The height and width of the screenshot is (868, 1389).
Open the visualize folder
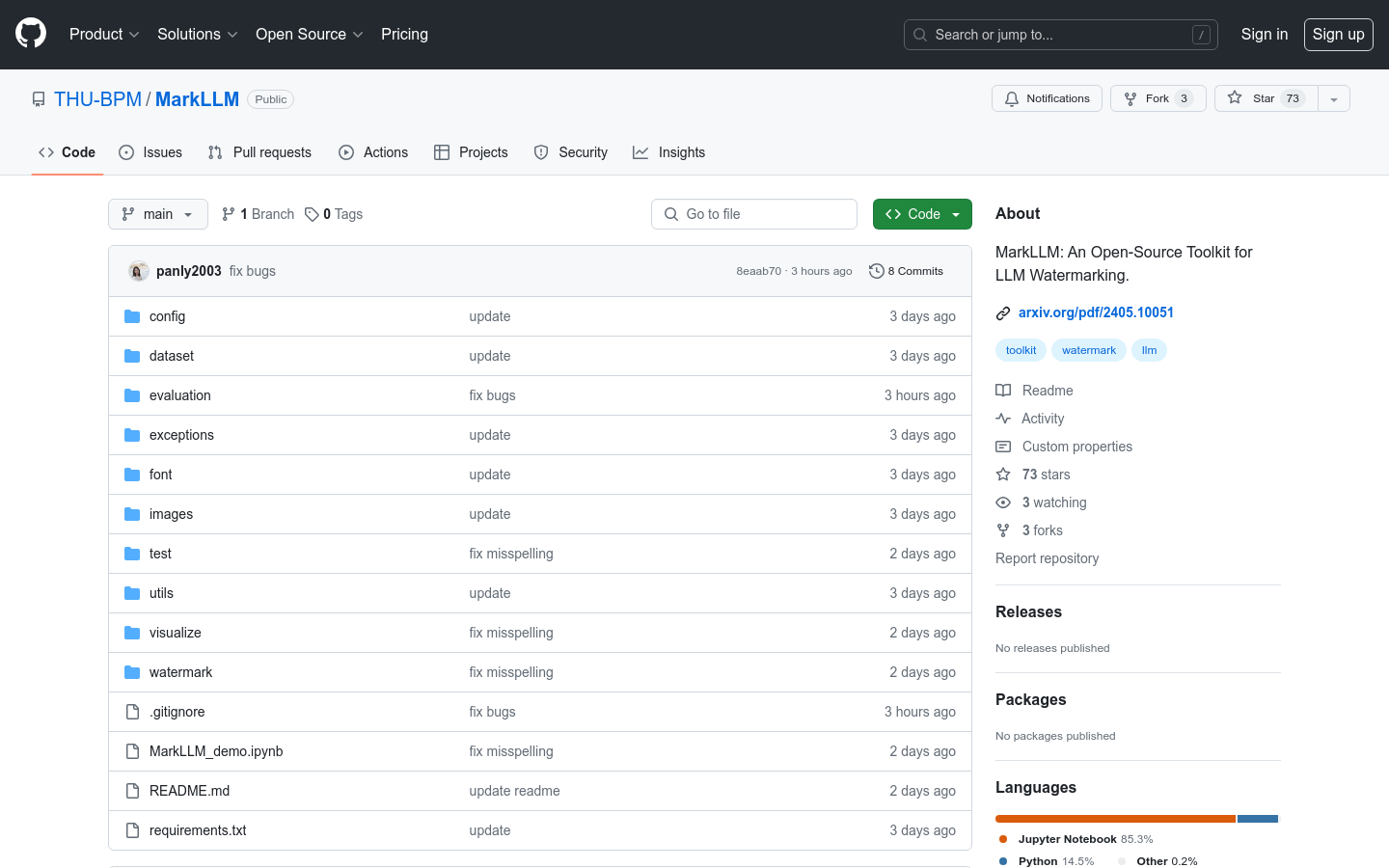[176, 633]
